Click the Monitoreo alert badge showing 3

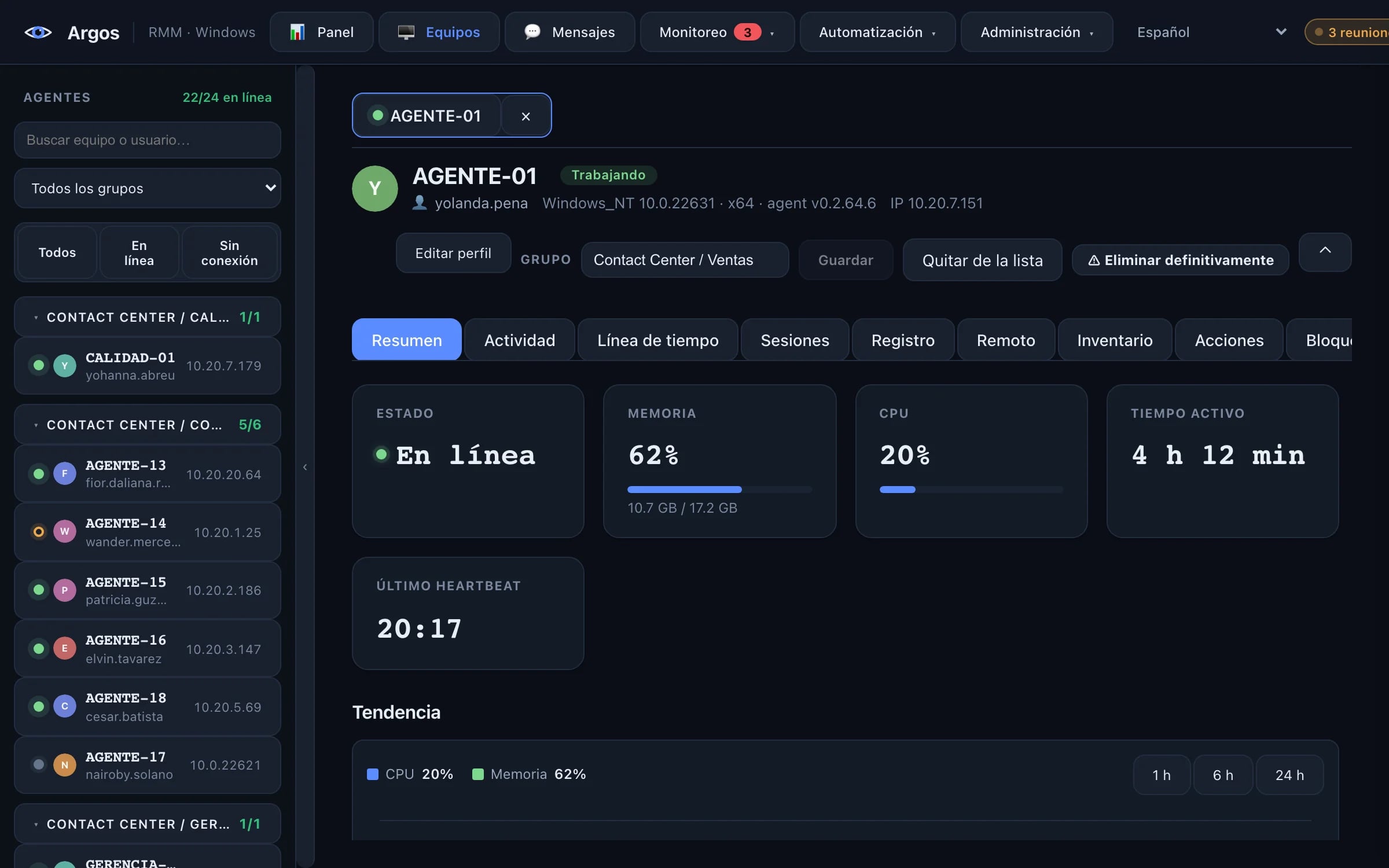pos(747,32)
